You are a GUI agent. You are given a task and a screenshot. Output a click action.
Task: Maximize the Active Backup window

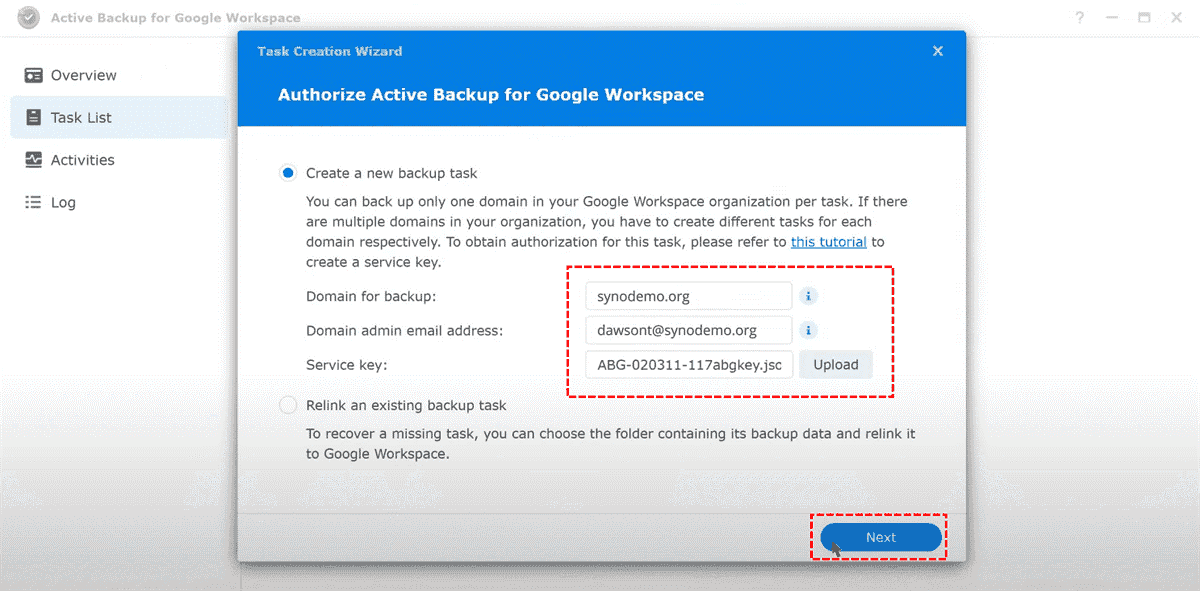click(1144, 18)
